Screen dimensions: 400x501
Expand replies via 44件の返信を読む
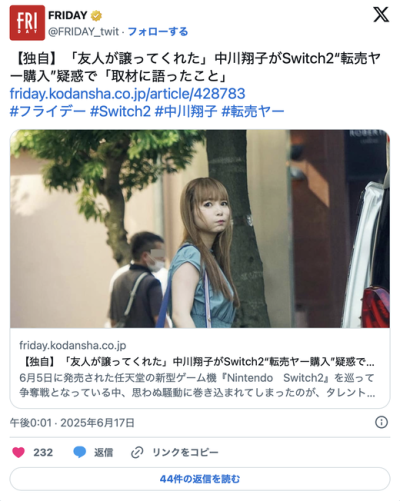coord(200,479)
